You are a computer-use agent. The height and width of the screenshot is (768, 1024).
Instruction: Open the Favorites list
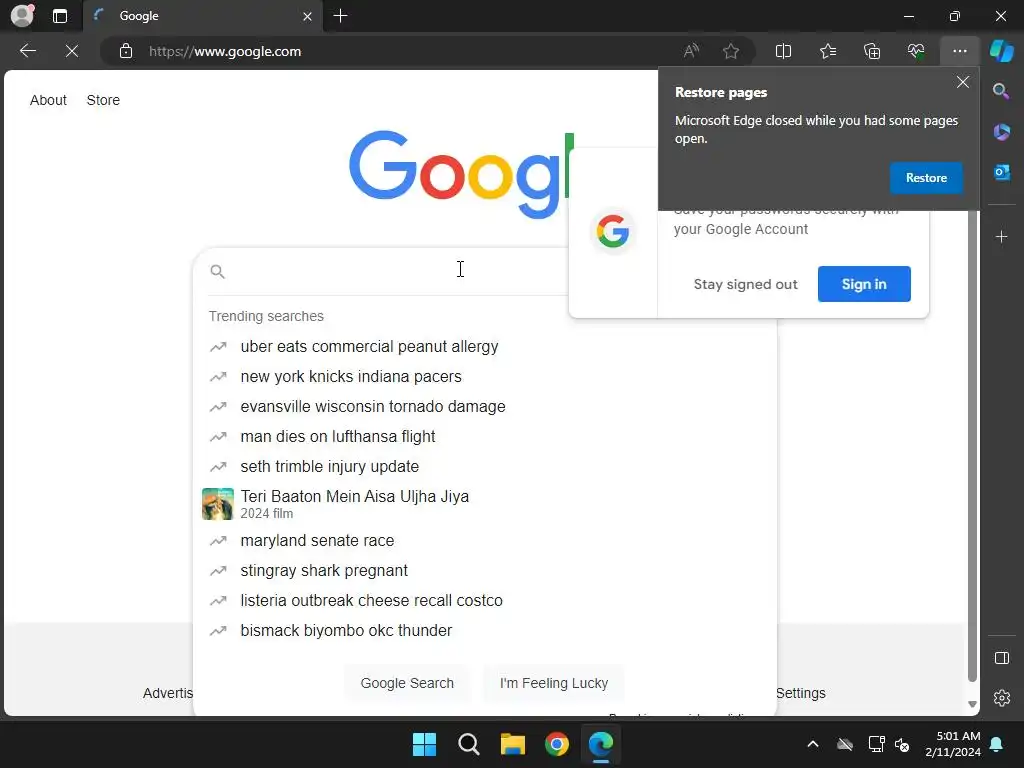click(x=827, y=51)
